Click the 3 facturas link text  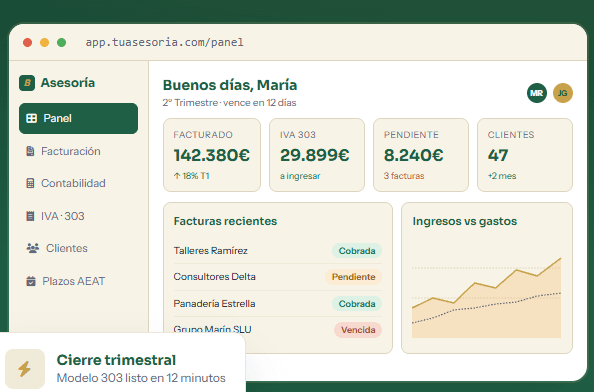pyautogui.click(x=404, y=176)
